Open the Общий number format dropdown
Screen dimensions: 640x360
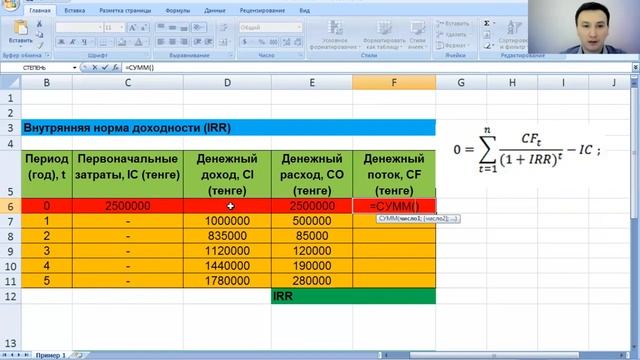(299, 27)
